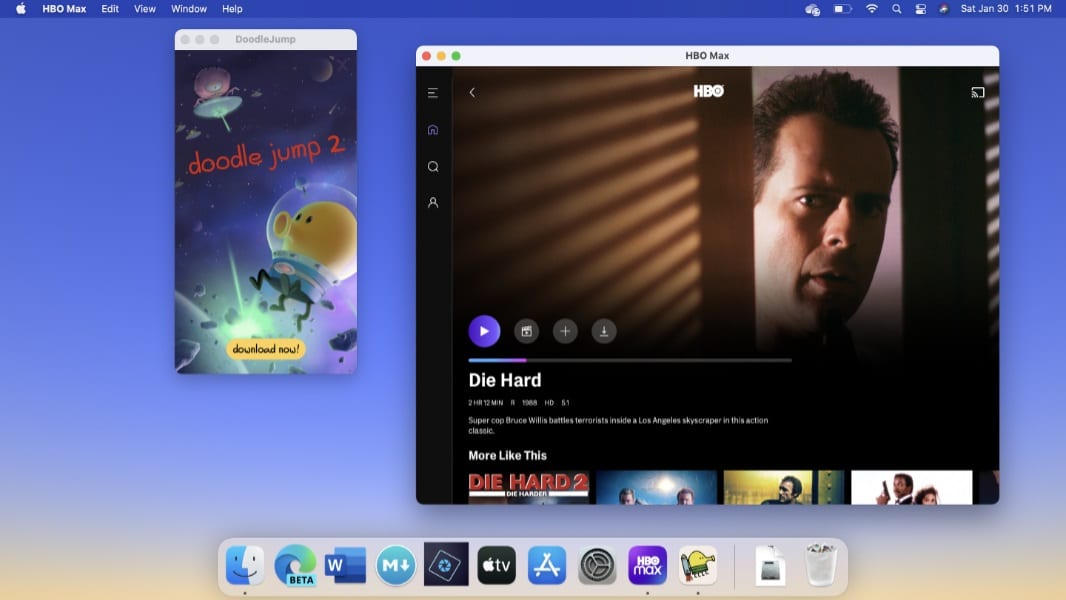Switch to HBO Max in the Dock
The image size is (1066, 600).
click(647, 565)
